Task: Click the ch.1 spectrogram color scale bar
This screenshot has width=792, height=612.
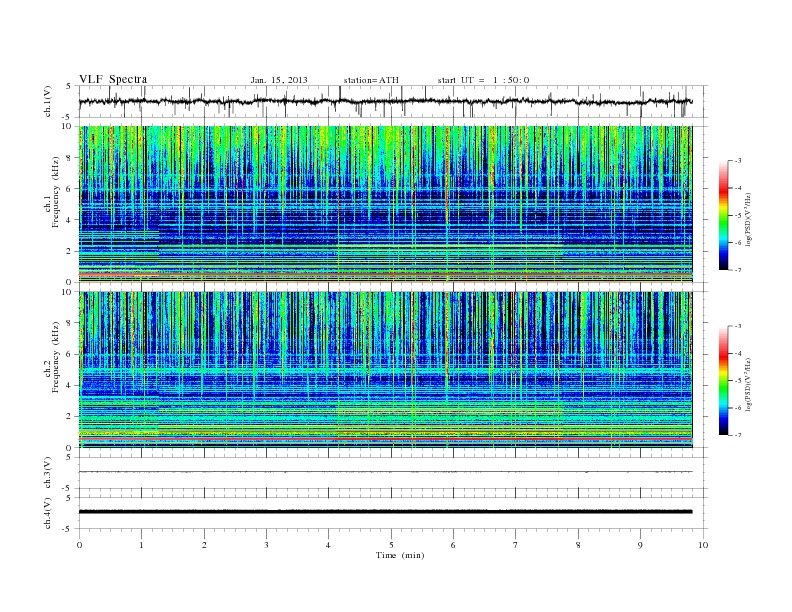Action: (x=723, y=215)
